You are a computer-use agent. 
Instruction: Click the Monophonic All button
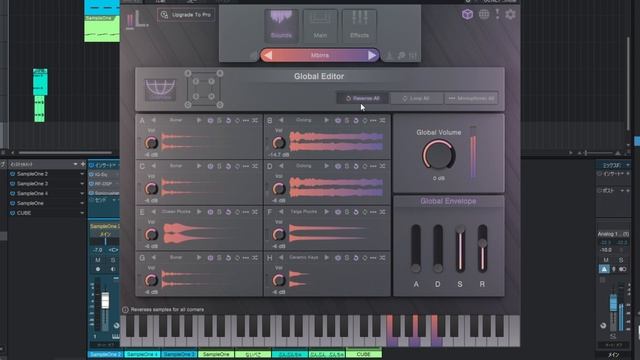tap(471, 98)
